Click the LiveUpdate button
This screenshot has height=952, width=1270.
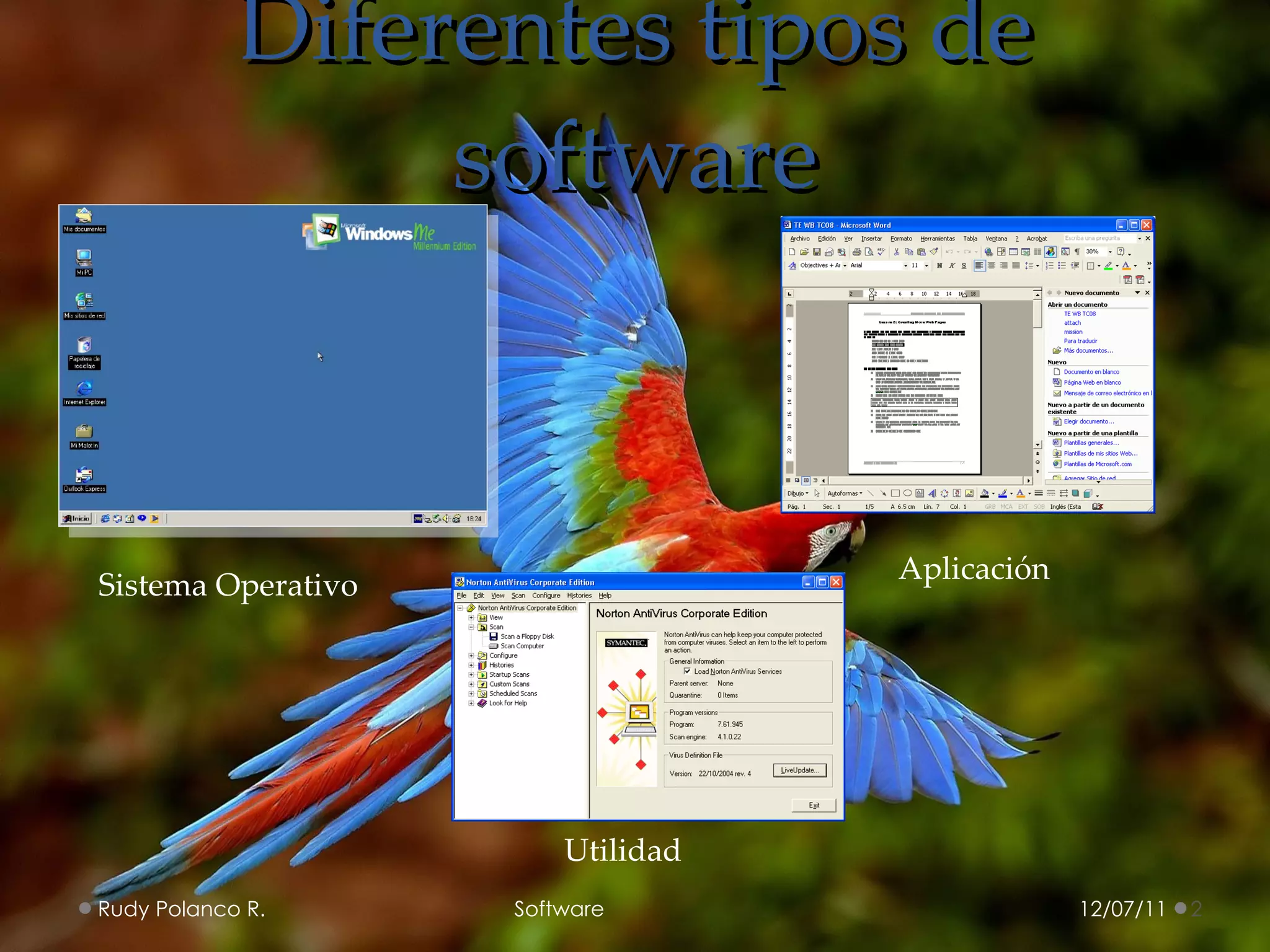(x=799, y=770)
